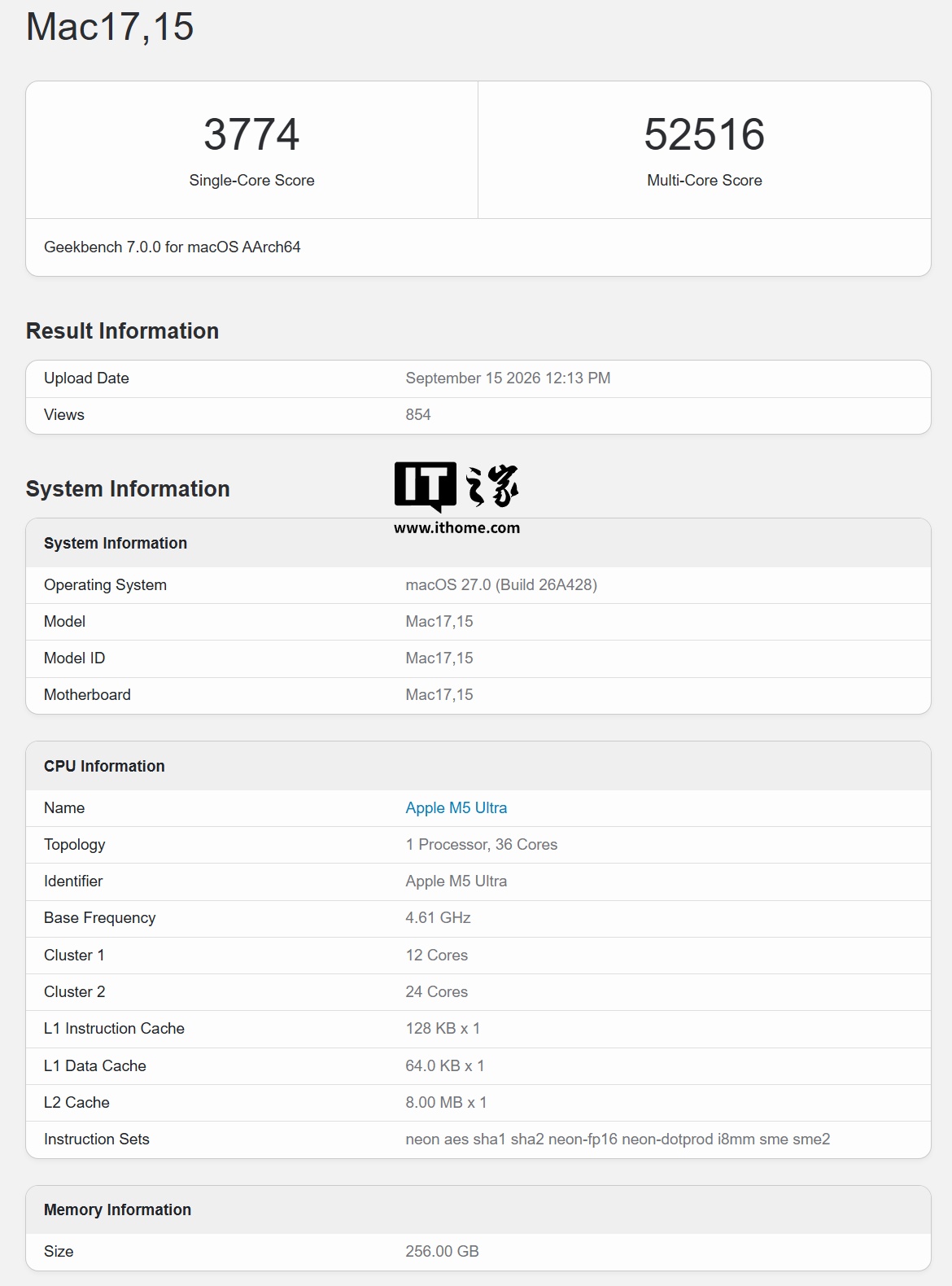The height and width of the screenshot is (1286, 952).
Task: Select the 4.61 GHz frequency value
Action: pyautogui.click(x=438, y=917)
